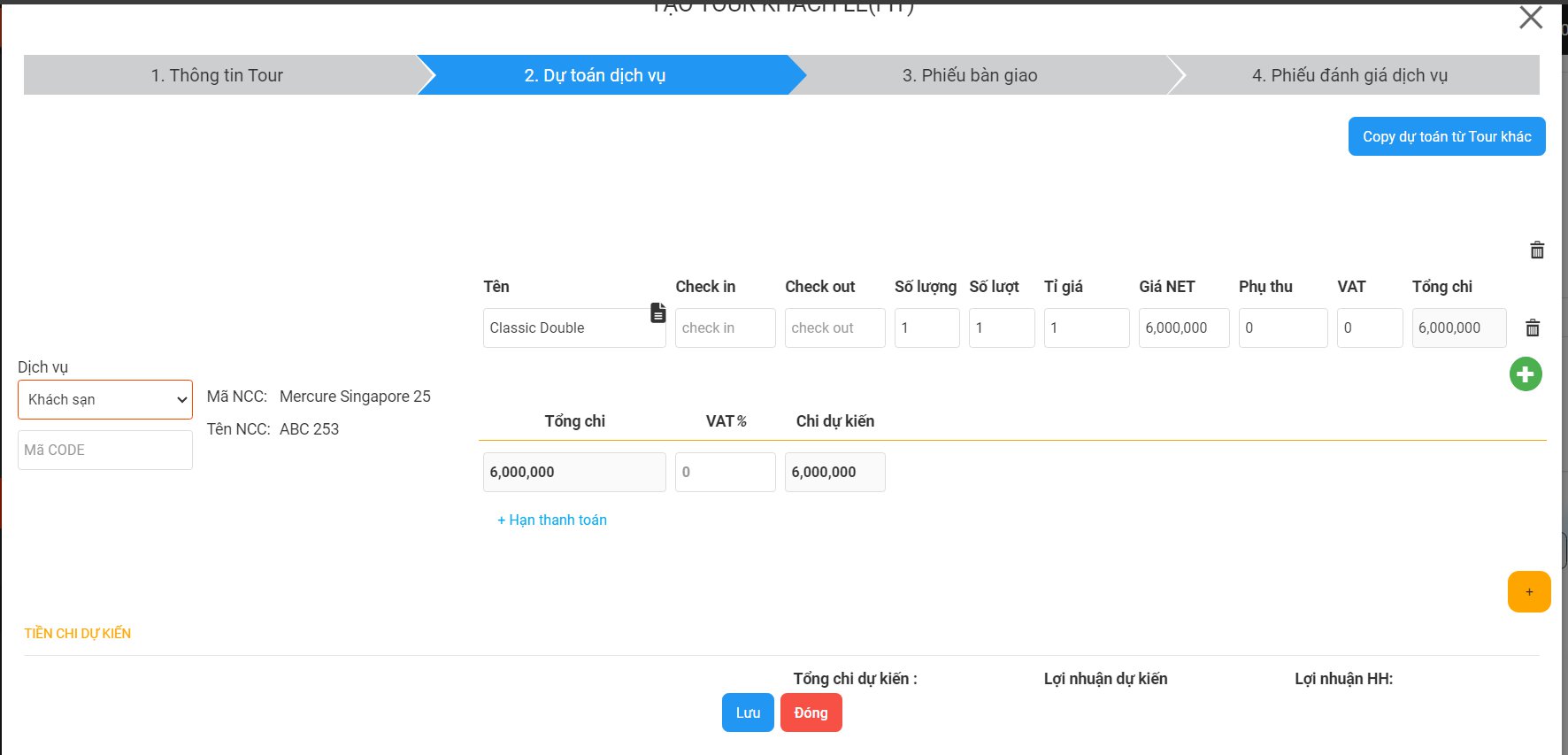
Task: Click the VAT % input in summary row
Action: (725, 473)
